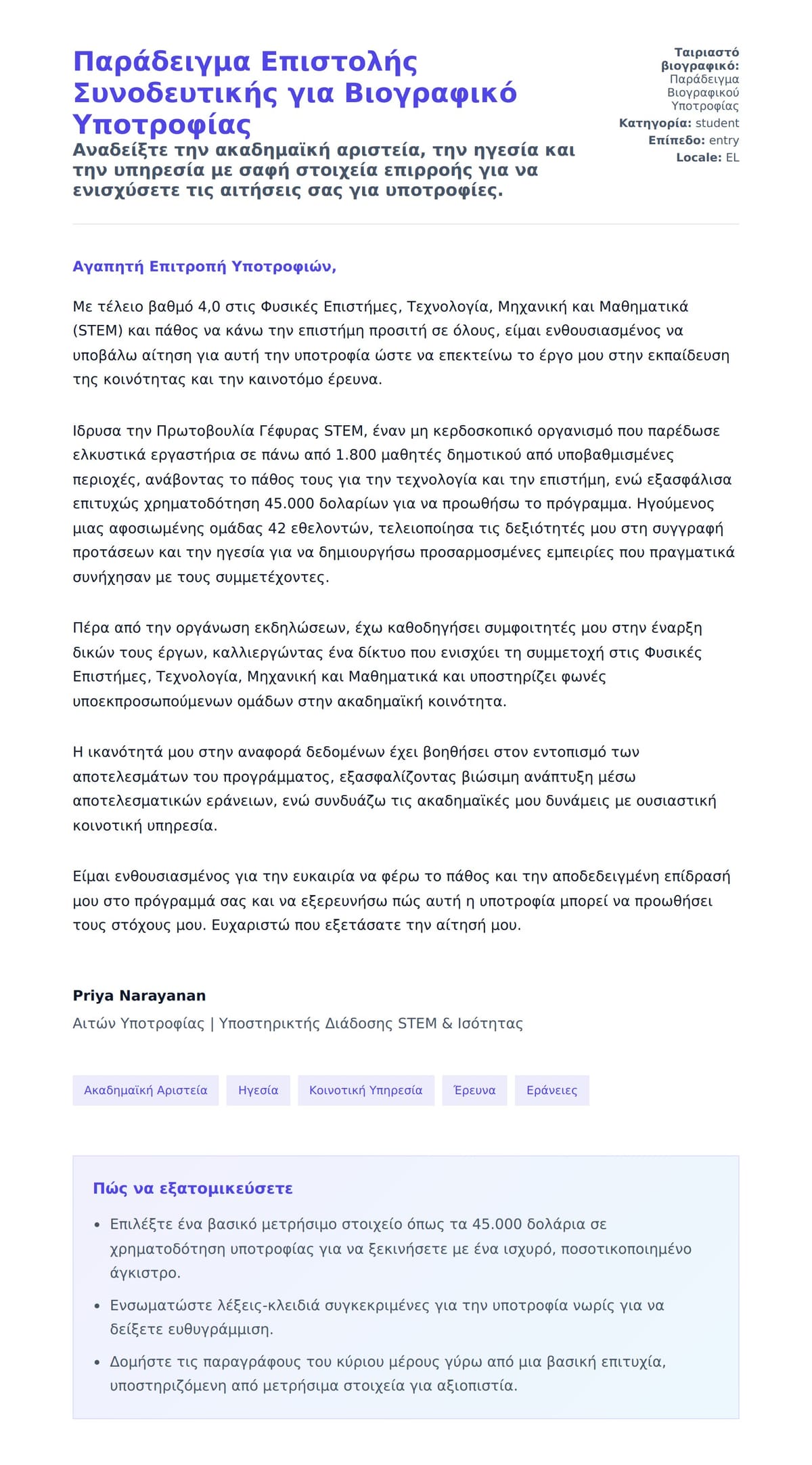Click the "Πώς να εξατομικεύσετε" section heading
The height and width of the screenshot is (1465, 812).
(193, 1188)
